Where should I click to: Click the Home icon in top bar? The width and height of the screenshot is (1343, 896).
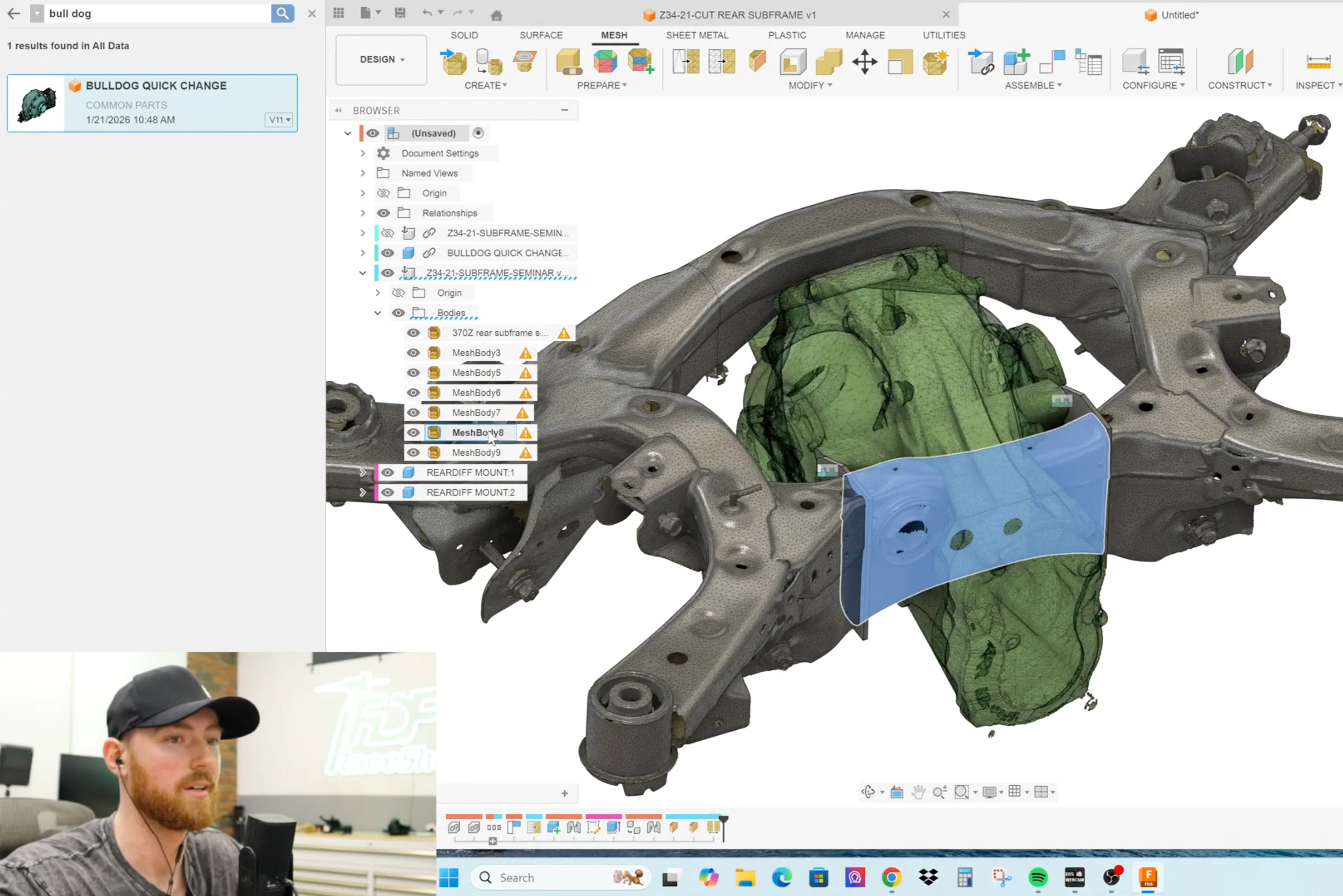point(496,15)
